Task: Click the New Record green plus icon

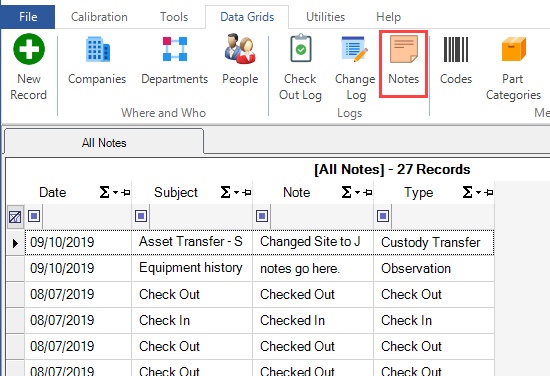Action: click(29, 49)
